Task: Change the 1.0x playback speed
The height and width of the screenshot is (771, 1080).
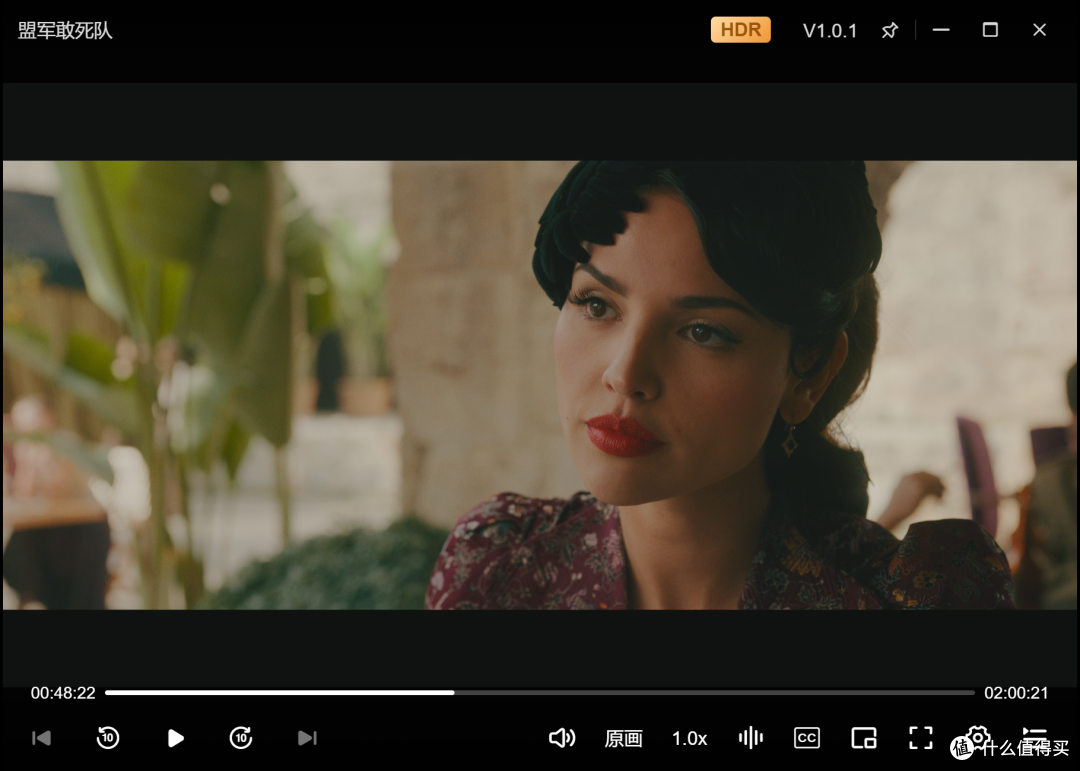Action: click(x=689, y=739)
